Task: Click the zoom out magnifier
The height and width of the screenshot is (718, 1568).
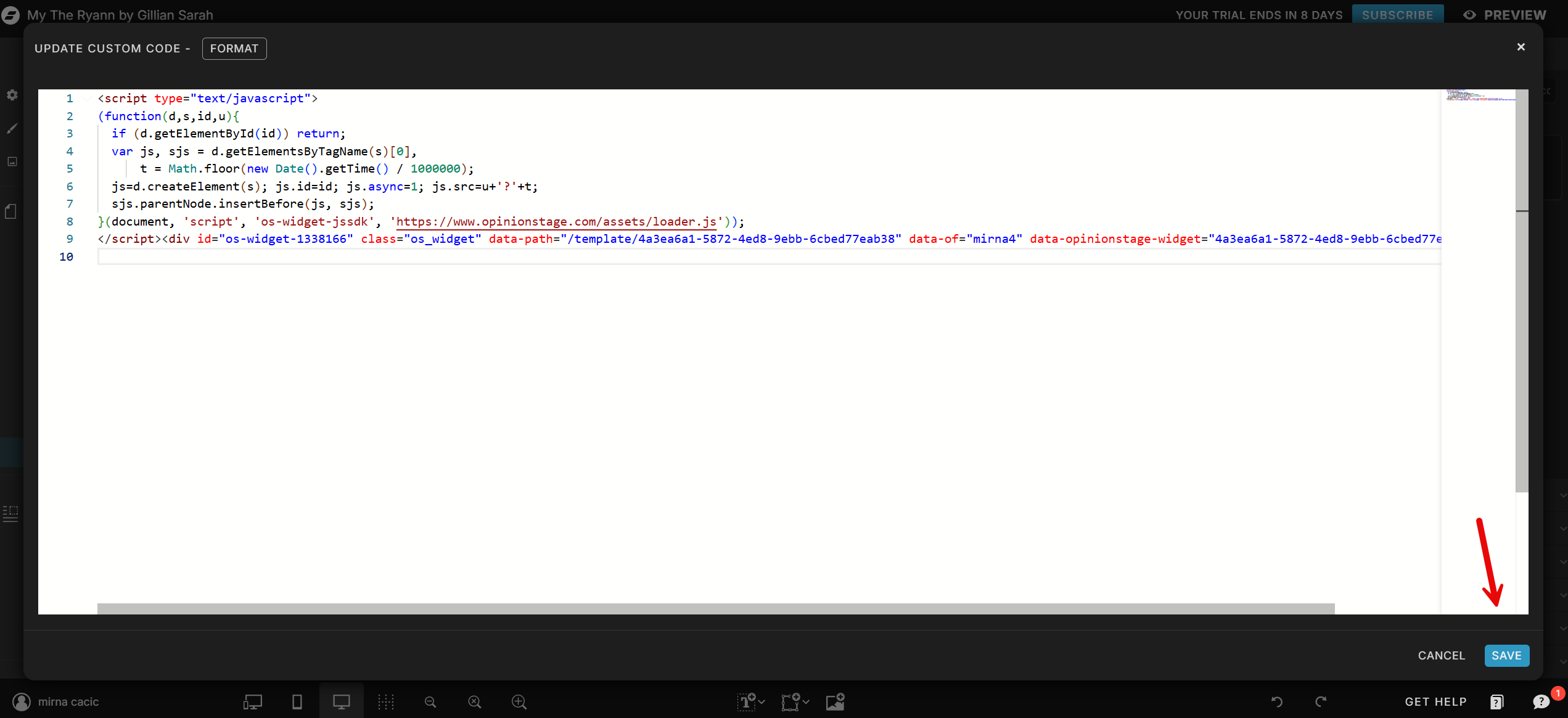Action: click(430, 701)
